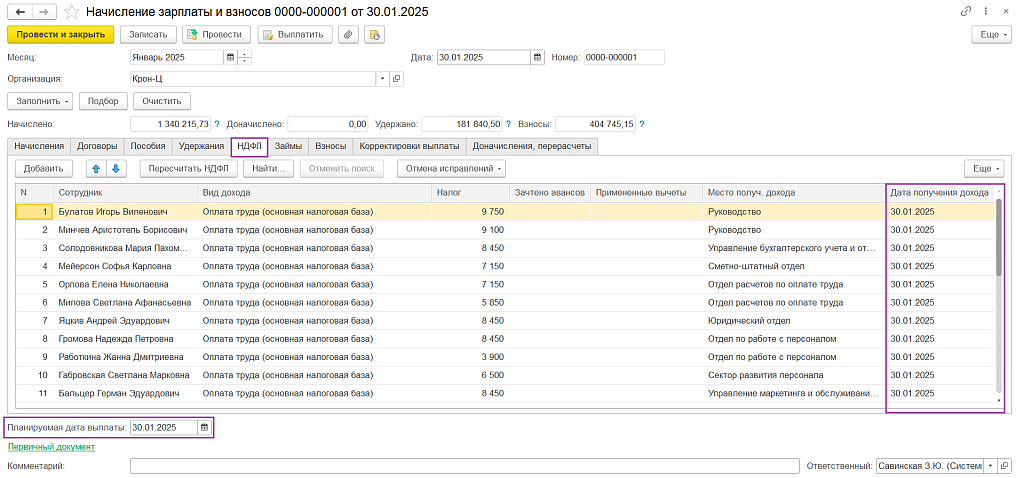Screen dimensions: 1024x478
Task: Move row down with blue arrow
Action: coord(116,168)
